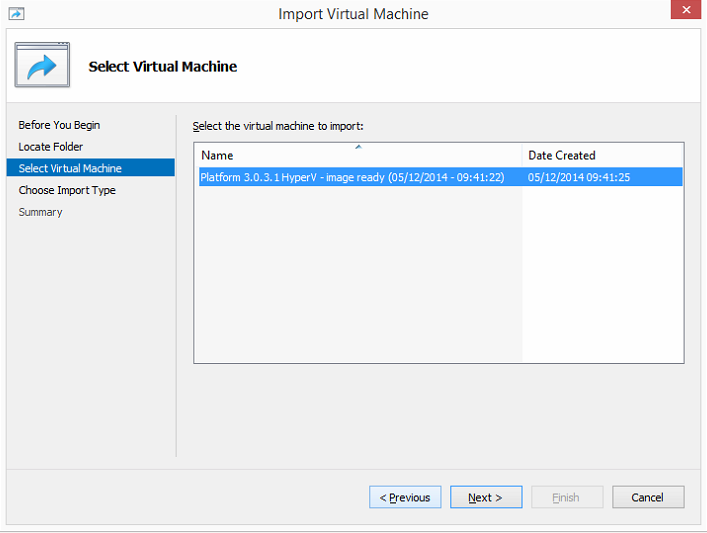
Task: Click the blue arrow wizard header icon
Action: [x=42, y=66]
